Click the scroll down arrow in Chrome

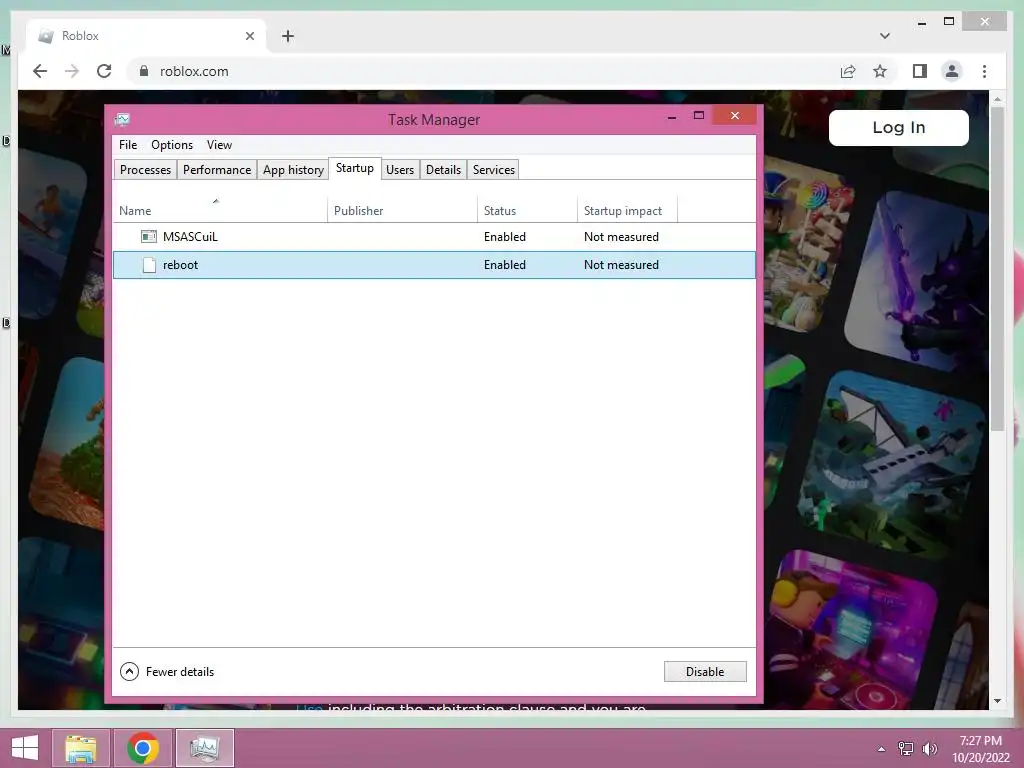pyautogui.click(x=997, y=701)
